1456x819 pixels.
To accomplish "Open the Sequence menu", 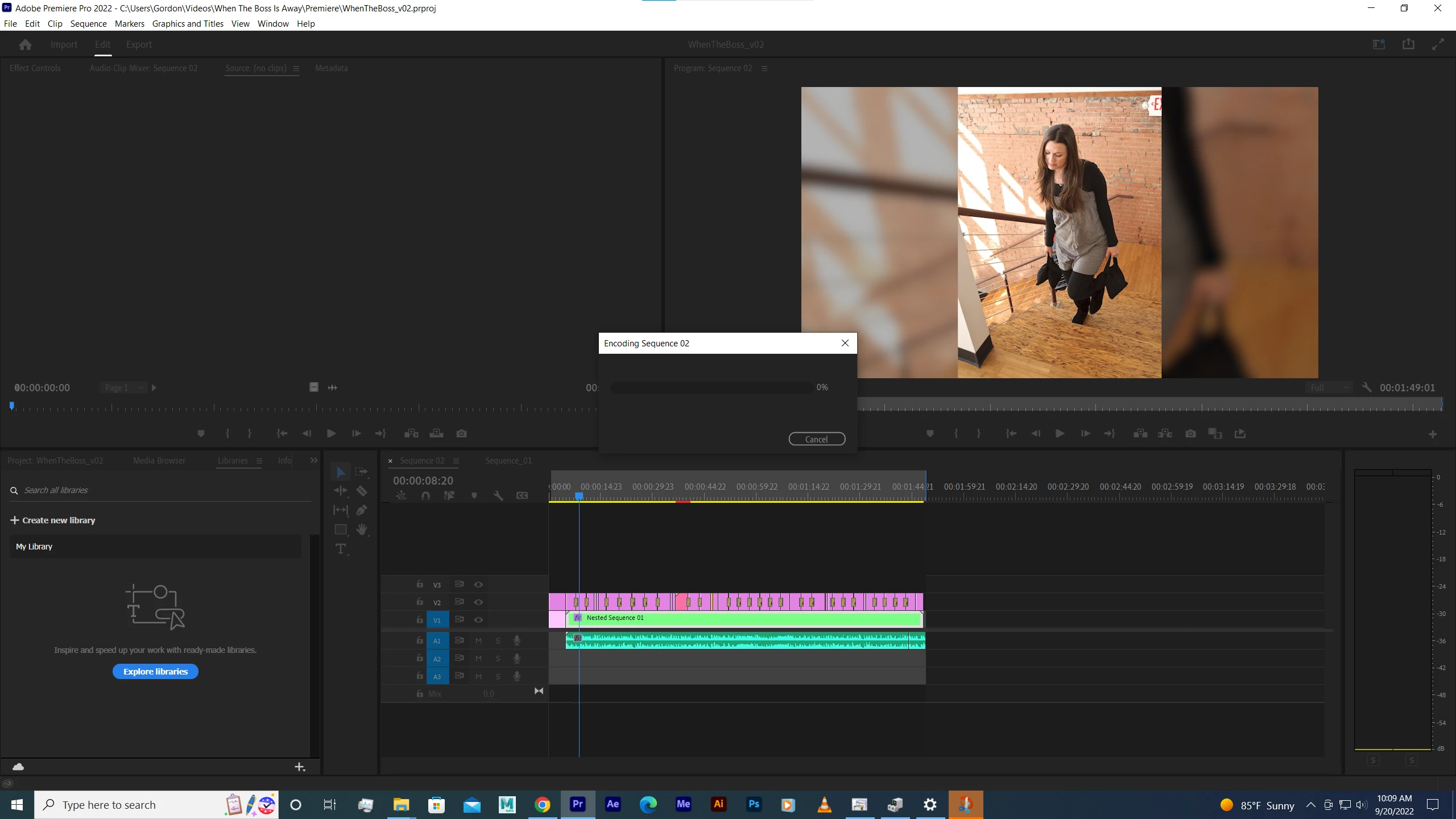I will [88, 23].
